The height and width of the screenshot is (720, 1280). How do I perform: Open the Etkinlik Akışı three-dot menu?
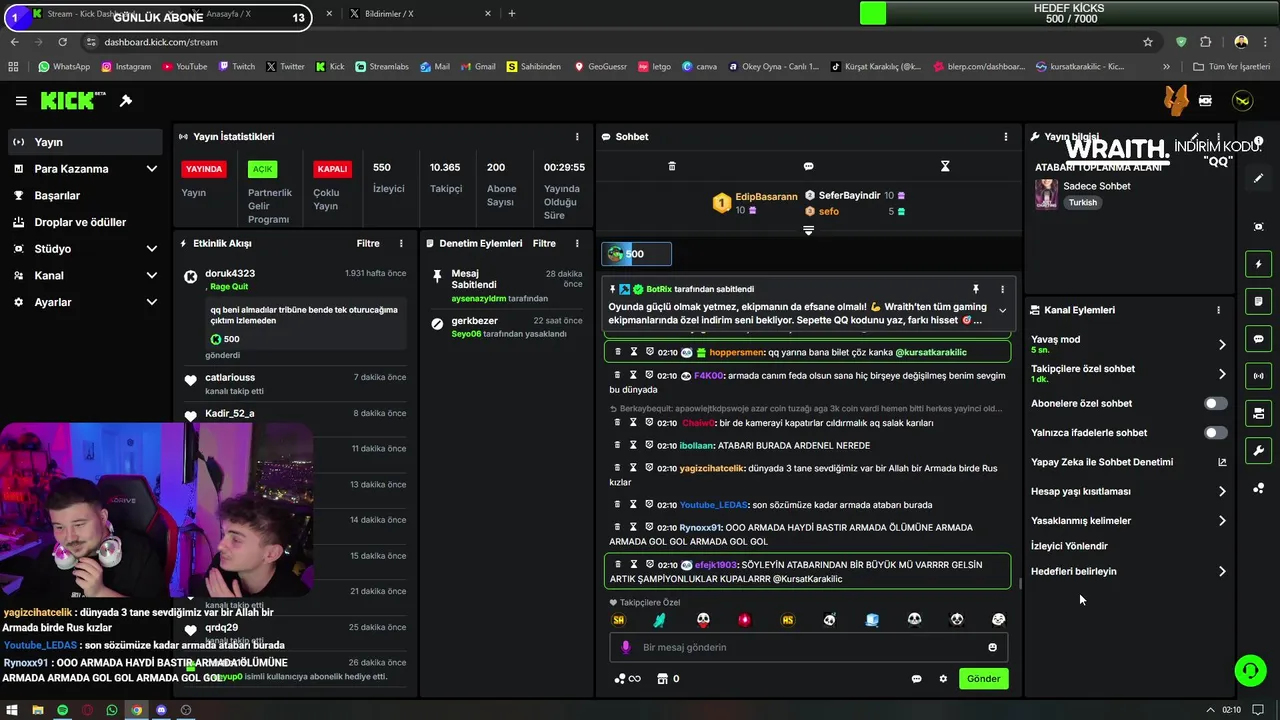(x=401, y=243)
